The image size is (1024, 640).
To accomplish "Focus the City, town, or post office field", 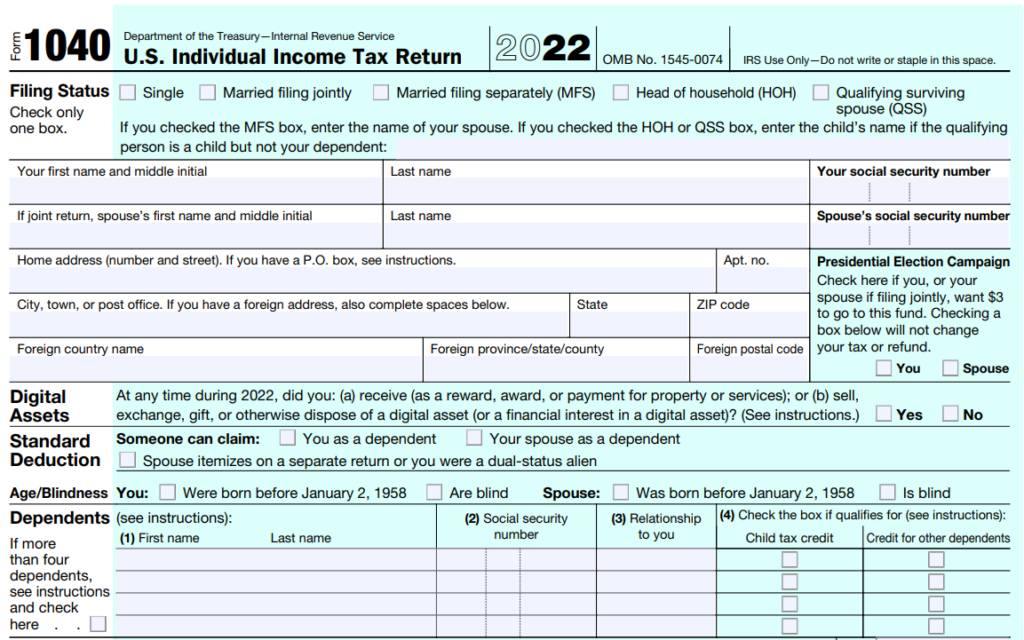I will point(289,324).
